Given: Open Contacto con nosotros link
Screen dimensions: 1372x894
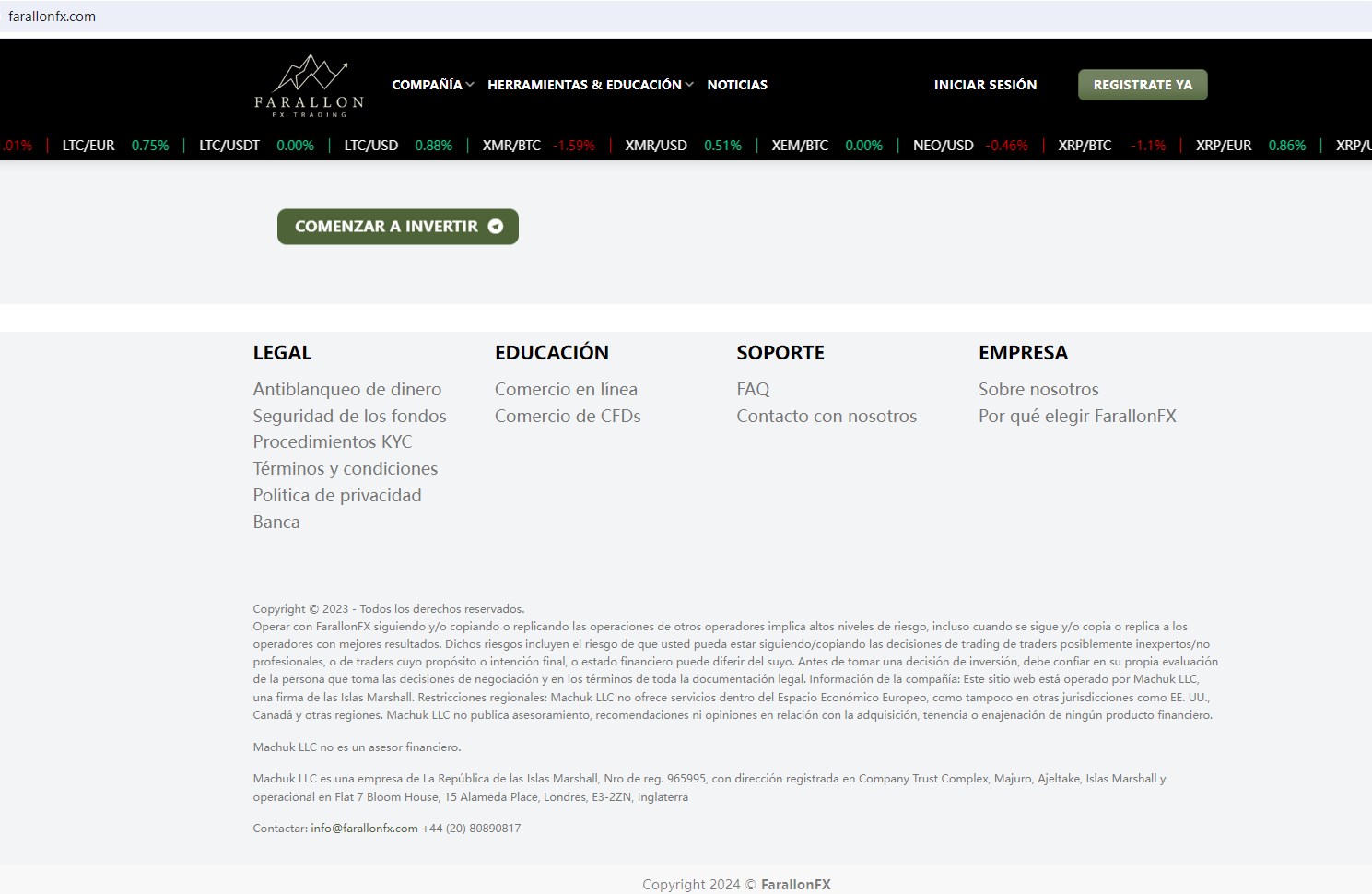Looking at the screenshot, I should (x=827, y=416).
